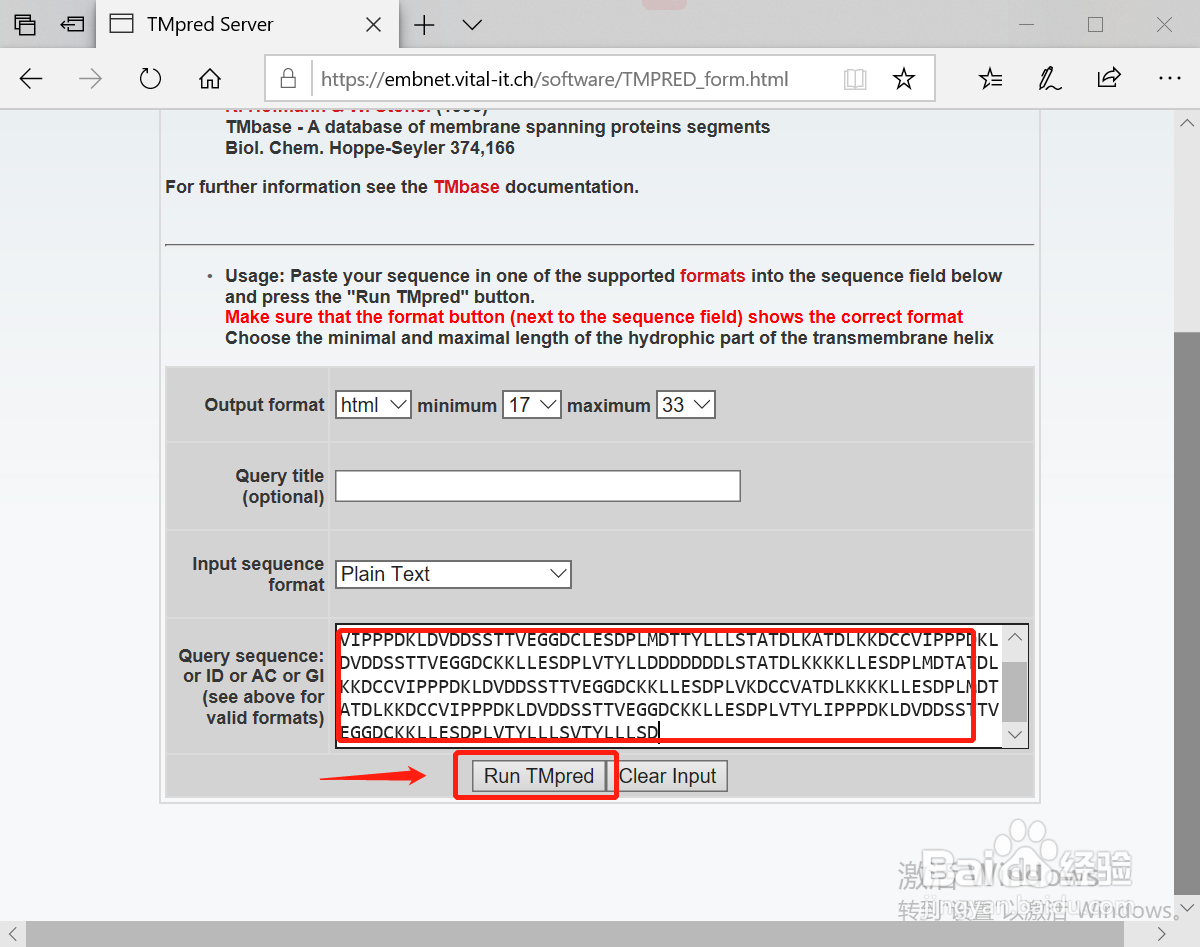Open the Input sequence format dropdown
Image resolution: width=1200 pixels, height=947 pixels.
453,574
